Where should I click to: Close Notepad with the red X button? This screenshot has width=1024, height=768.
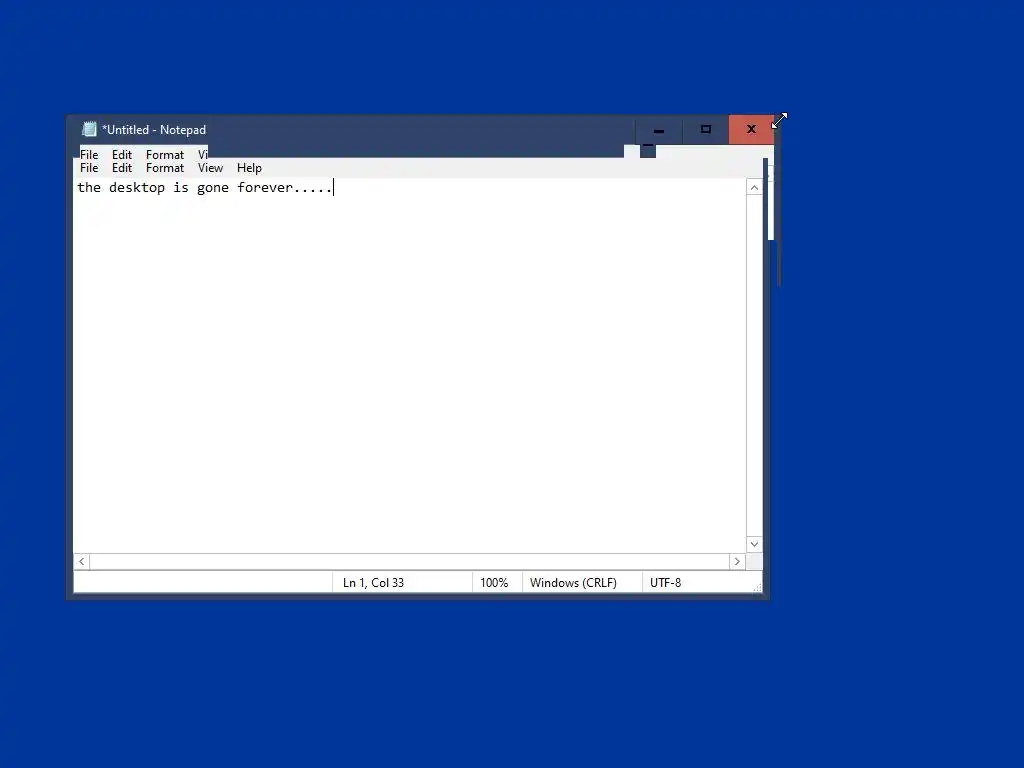[x=751, y=130]
